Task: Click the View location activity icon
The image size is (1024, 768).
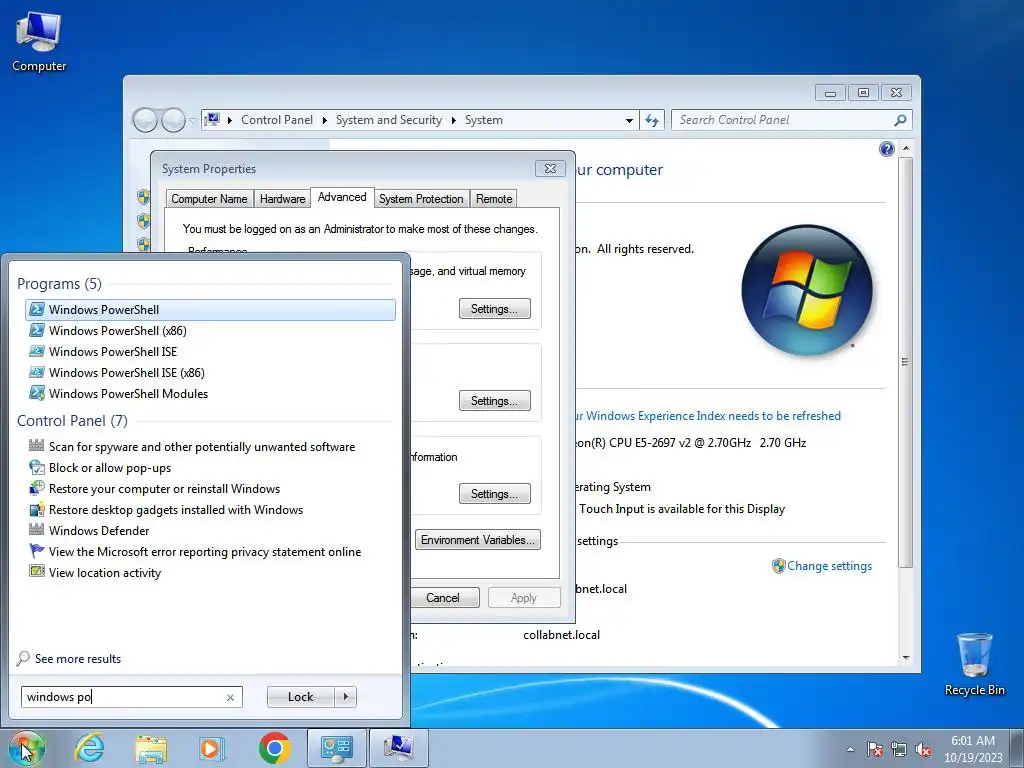Action: (37, 571)
